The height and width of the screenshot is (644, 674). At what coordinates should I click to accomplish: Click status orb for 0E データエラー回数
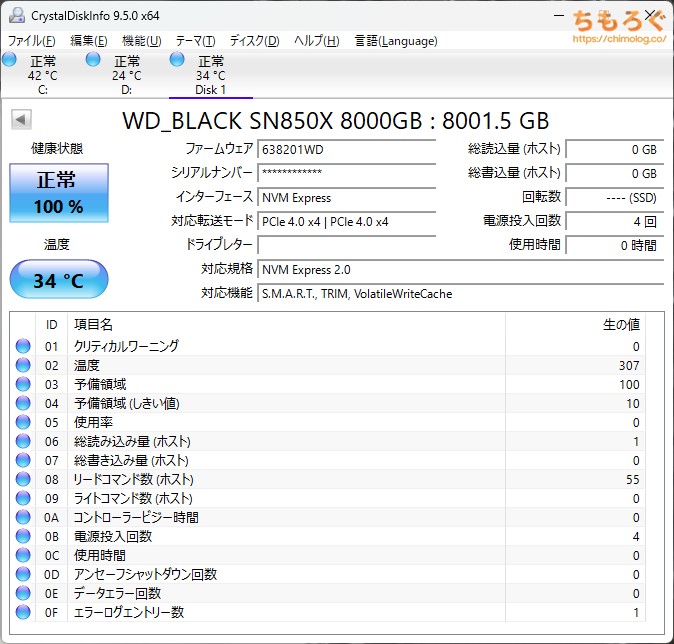click(x=23, y=593)
